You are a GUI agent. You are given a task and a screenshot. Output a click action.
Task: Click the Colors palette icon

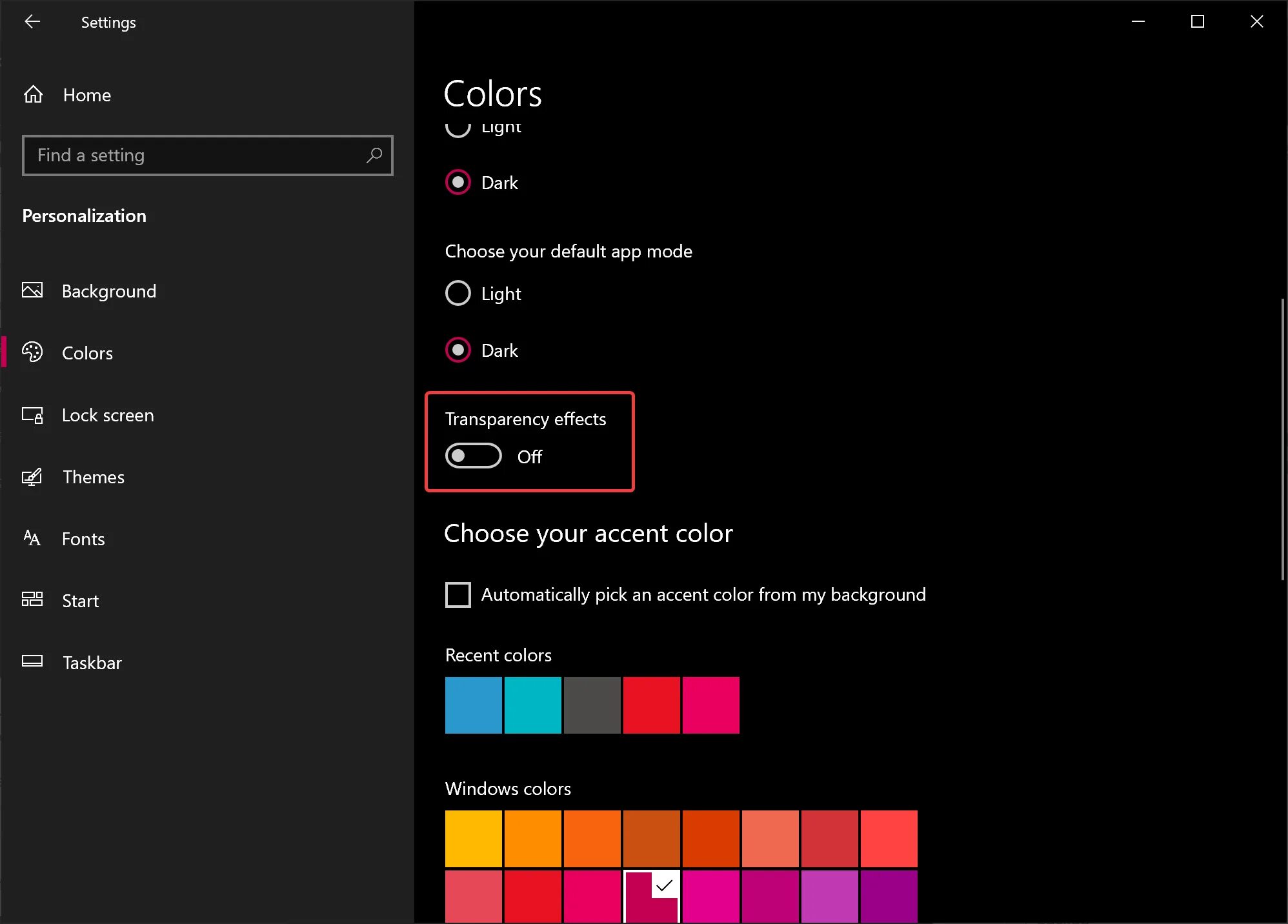32,352
